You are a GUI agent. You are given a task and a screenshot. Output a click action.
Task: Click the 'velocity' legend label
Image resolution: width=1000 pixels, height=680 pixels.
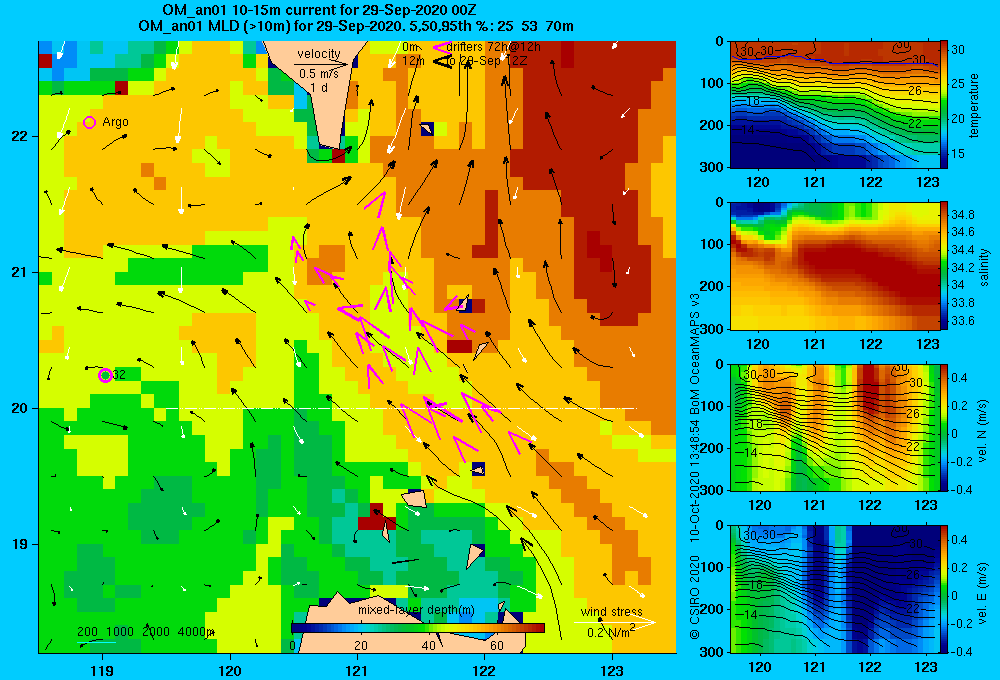(x=319, y=54)
